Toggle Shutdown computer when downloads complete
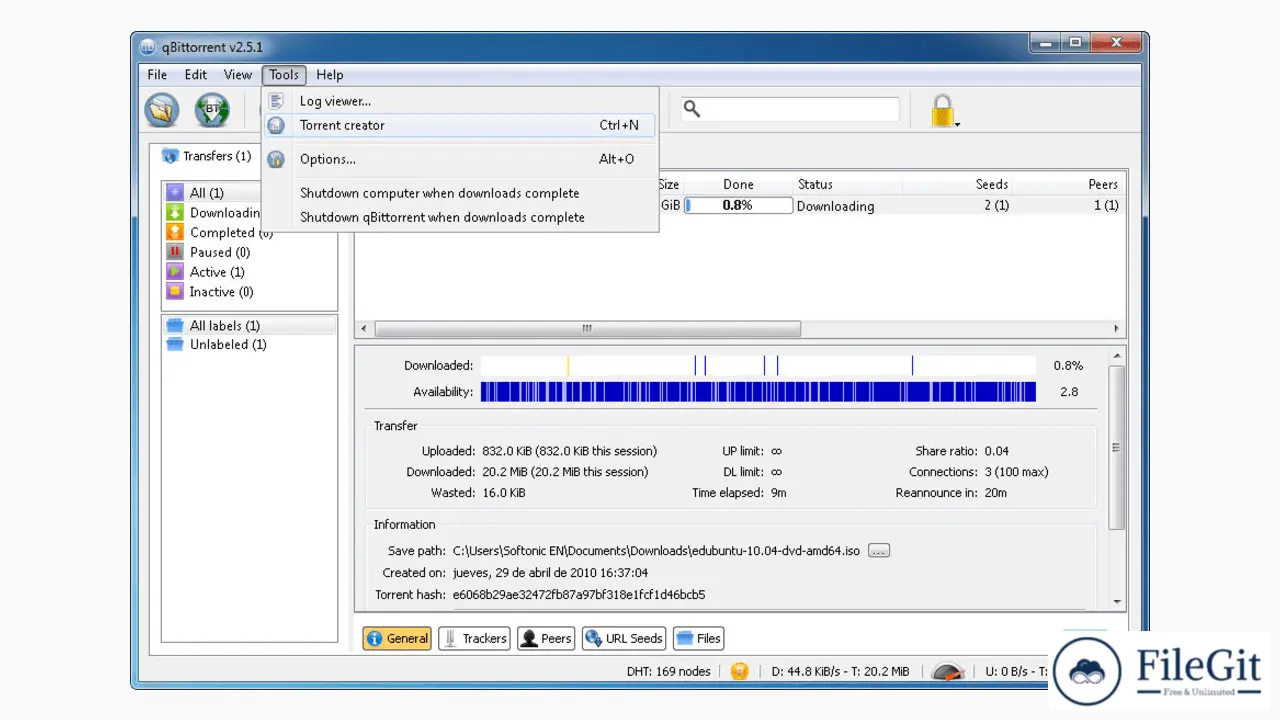 point(460,193)
